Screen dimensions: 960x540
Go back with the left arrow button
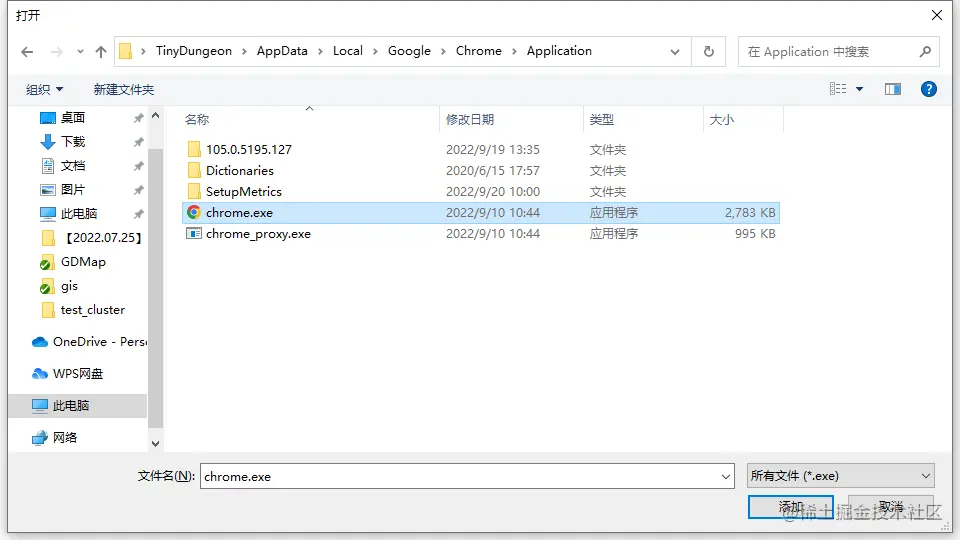27,52
